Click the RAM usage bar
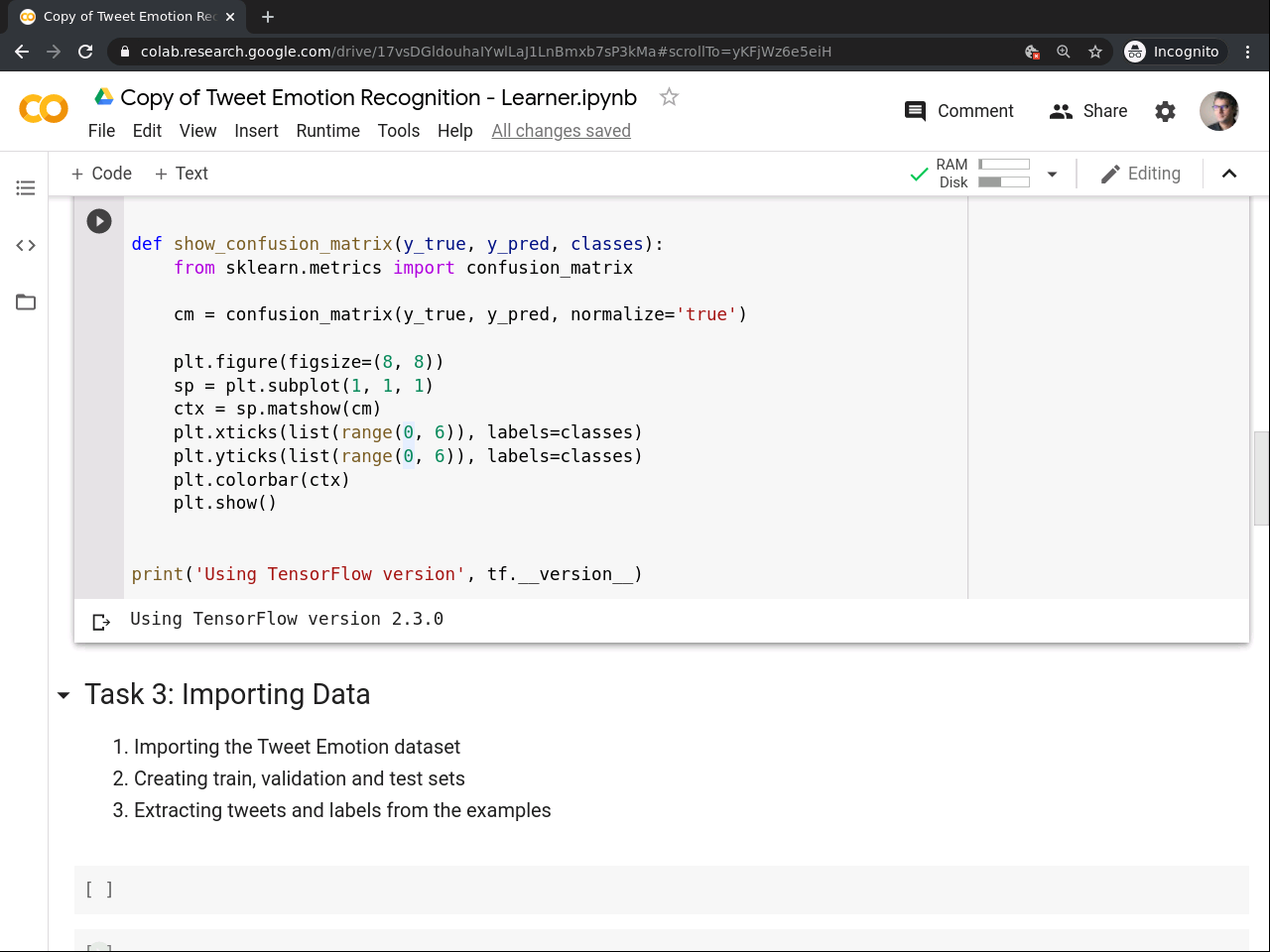 1004,165
